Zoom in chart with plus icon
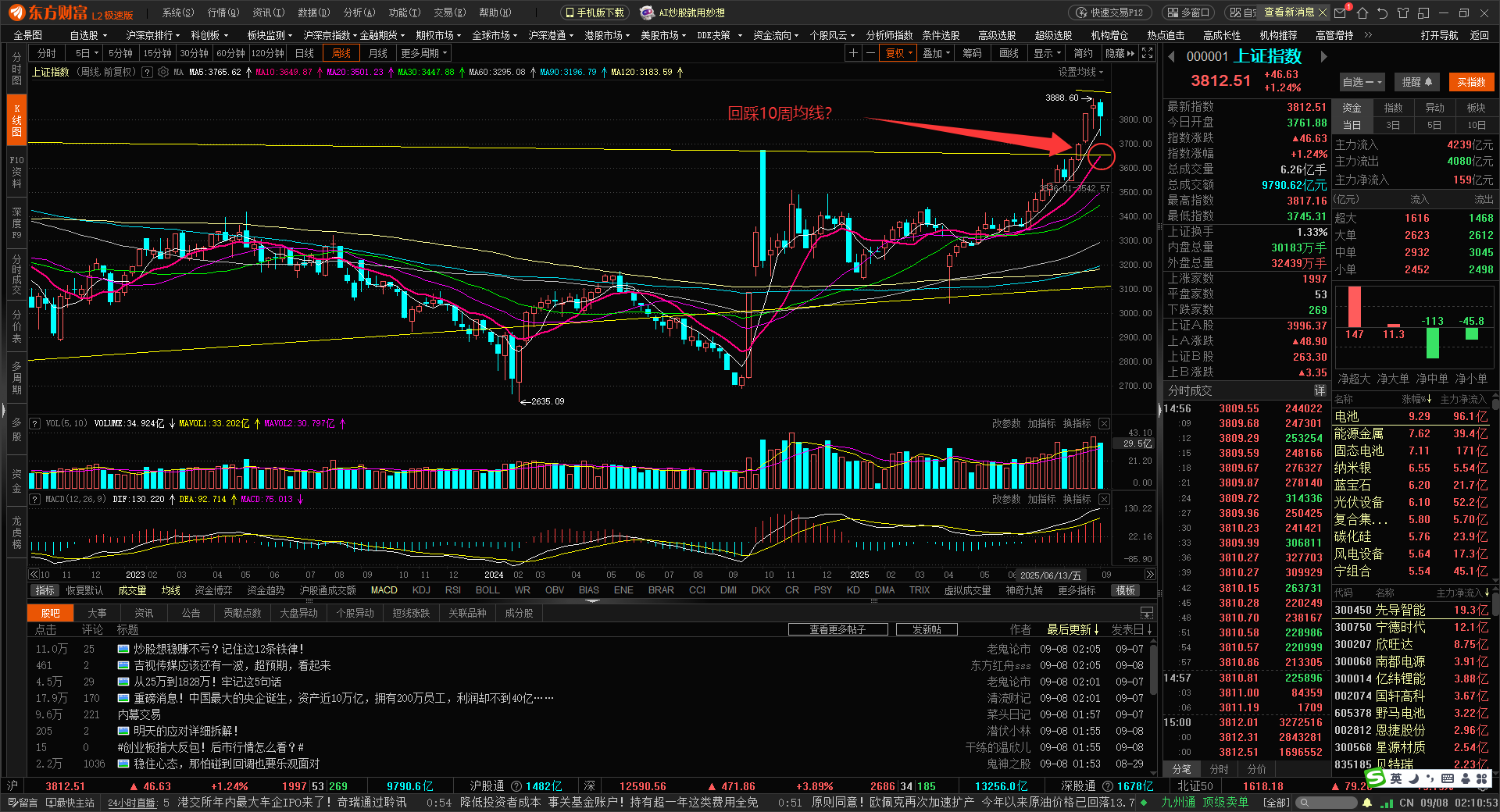The image size is (1500, 812). [854, 53]
